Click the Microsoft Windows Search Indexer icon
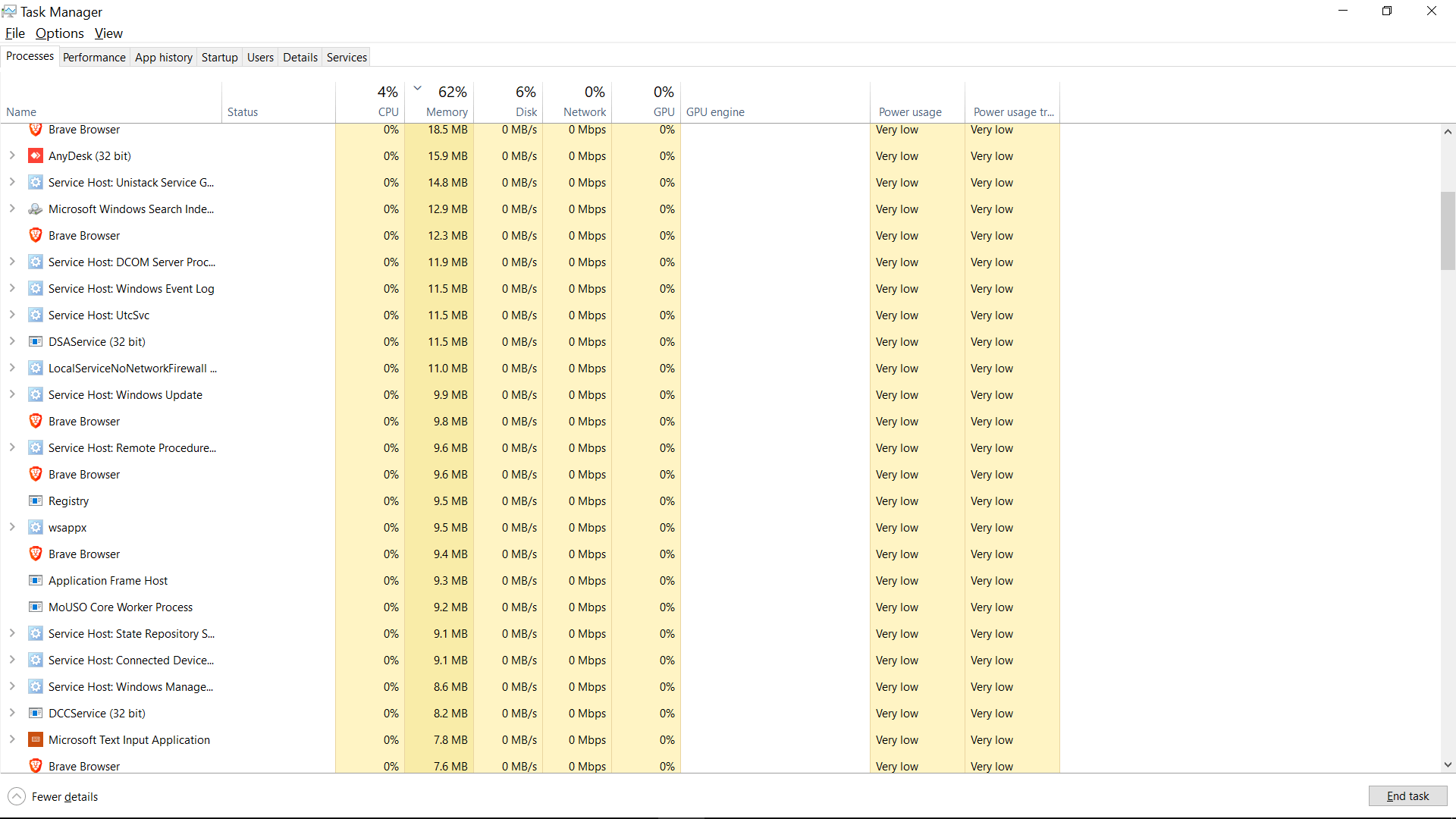This screenshot has width=1456, height=819. [x=35, y=209]
